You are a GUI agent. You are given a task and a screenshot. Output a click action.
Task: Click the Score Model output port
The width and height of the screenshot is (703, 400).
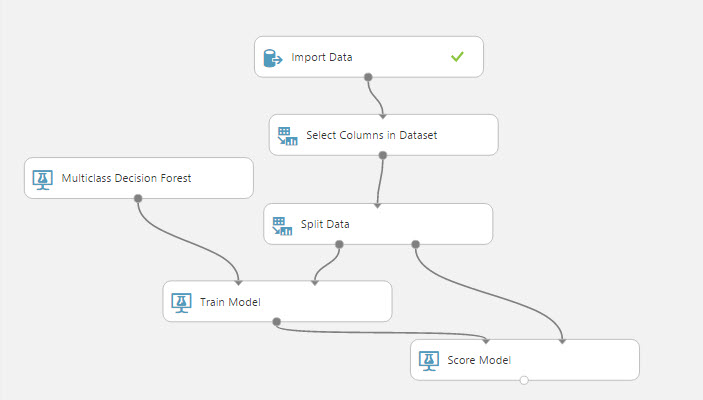(524, 380)
